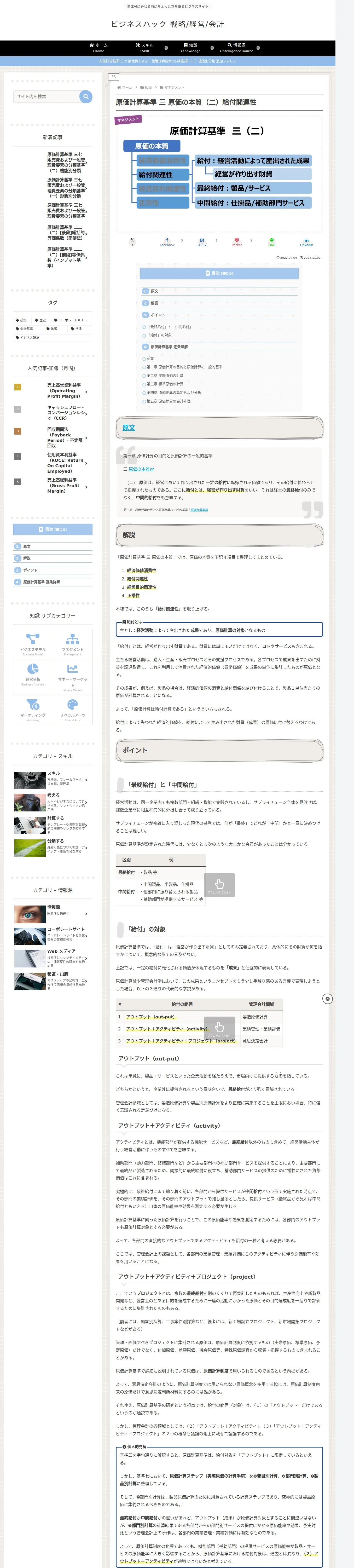Click the 知識 breadcrumb link
Screen dimensions: 354x1568
pos(147,88)
